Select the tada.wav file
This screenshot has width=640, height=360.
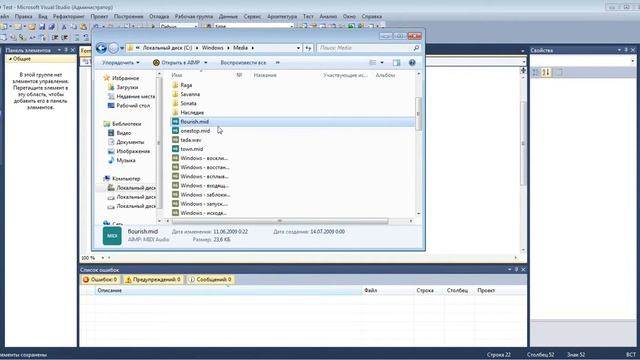[191, 140]
